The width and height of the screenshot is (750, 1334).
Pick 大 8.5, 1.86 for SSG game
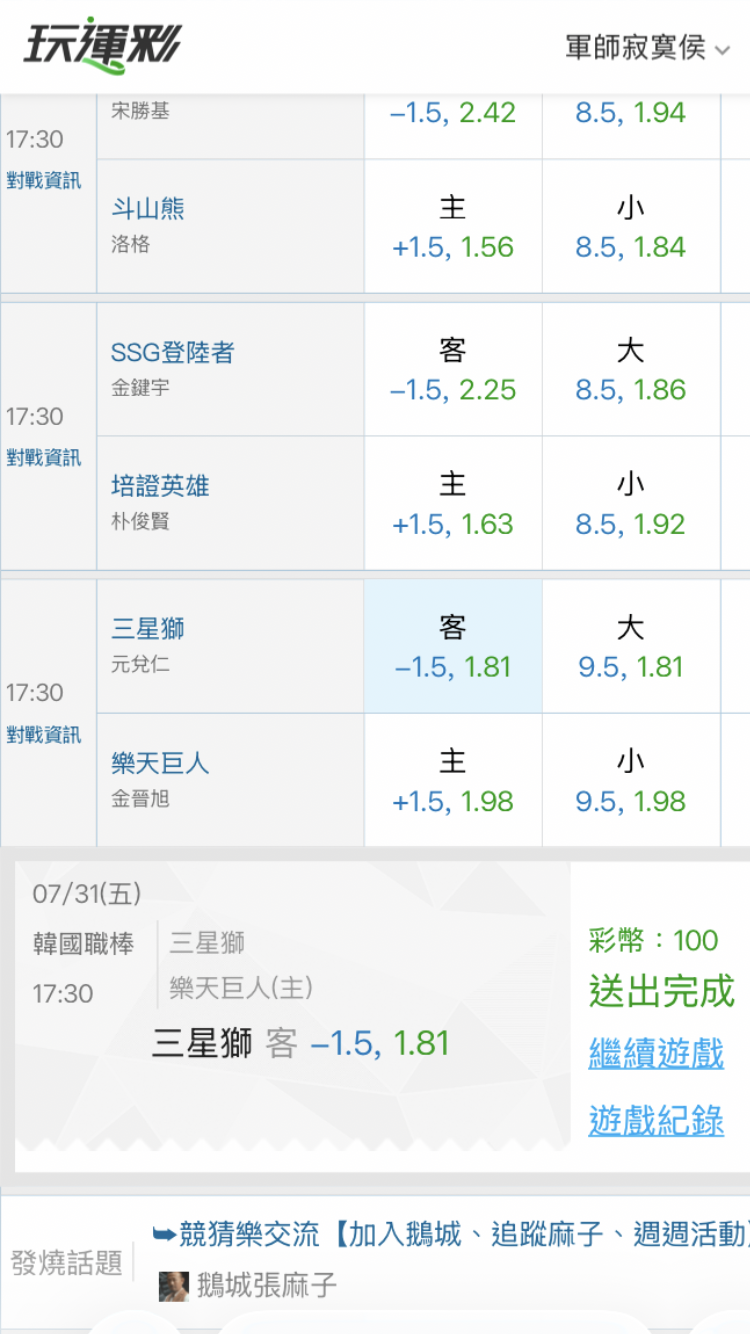[631, 369]
